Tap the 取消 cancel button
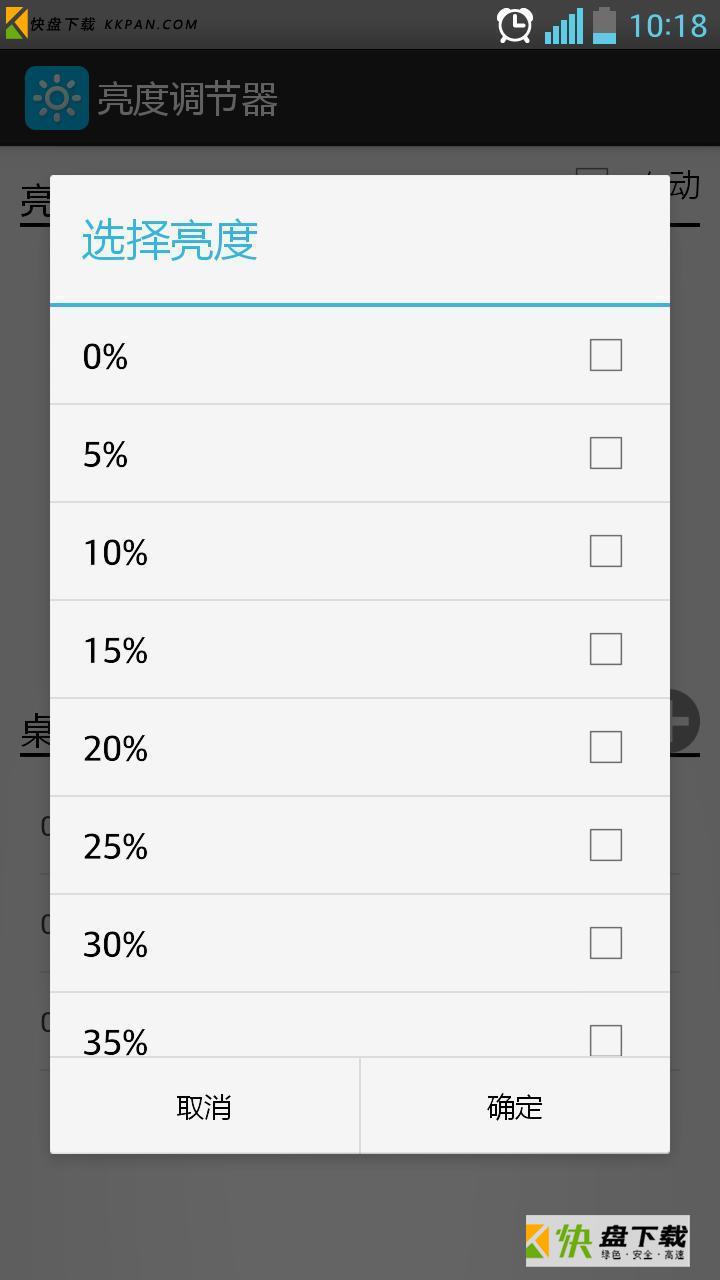Screen dimensions: 720x1280 click(205, 1106)
